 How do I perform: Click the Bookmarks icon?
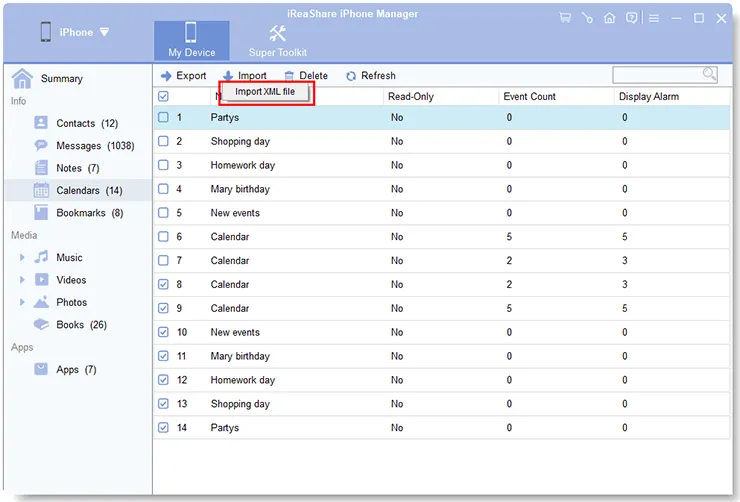(41, 212)
